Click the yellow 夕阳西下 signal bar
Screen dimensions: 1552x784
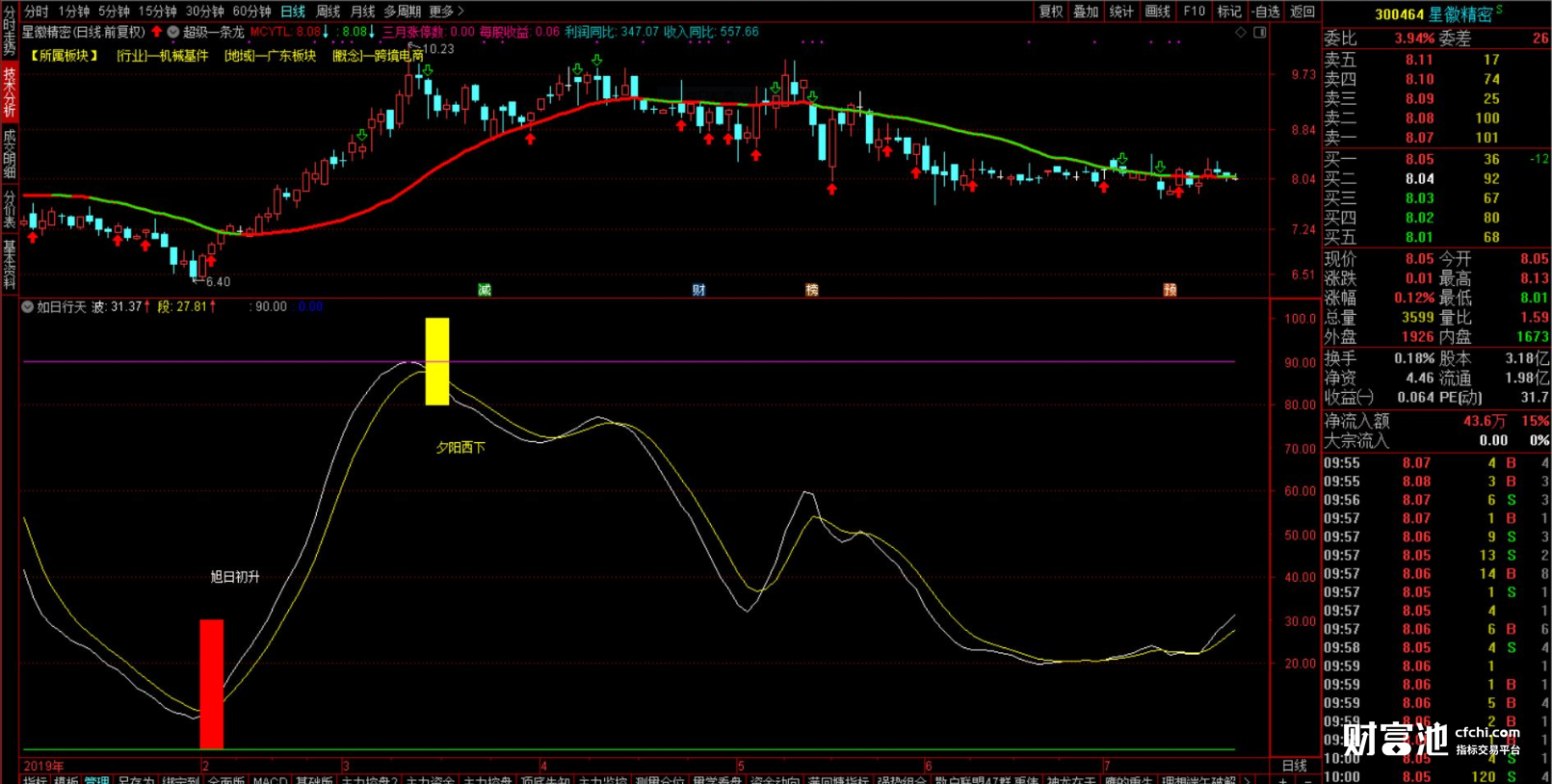437,361
